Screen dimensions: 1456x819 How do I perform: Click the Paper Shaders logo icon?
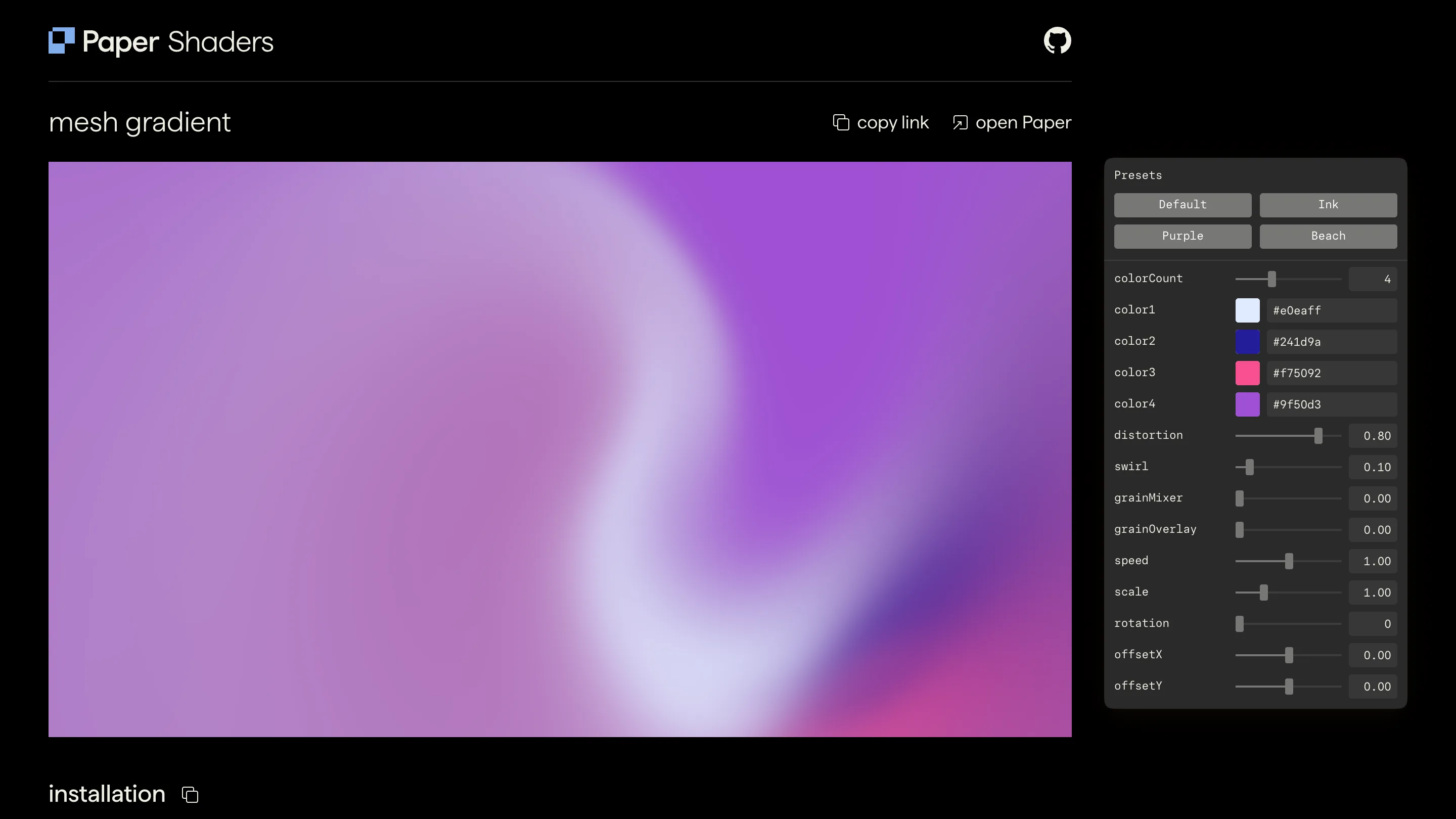(62, 40)
